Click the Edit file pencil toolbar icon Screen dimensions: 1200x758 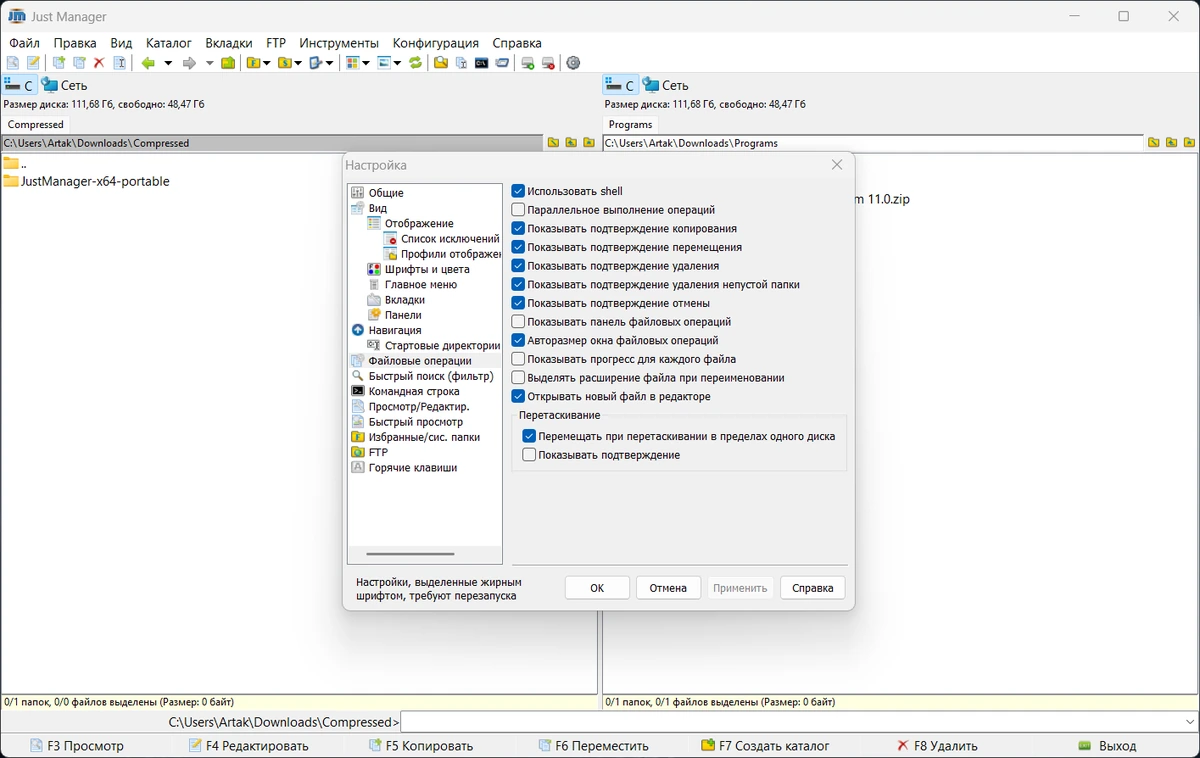[x=33, y=63]
